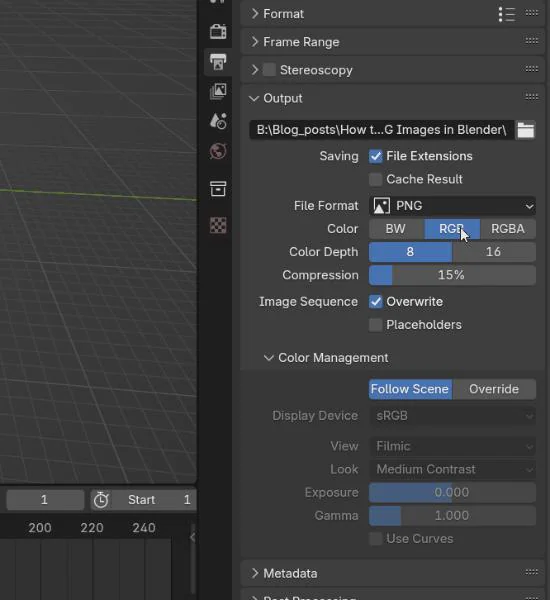Open the World properties globe tab

(x=218, y=151)
